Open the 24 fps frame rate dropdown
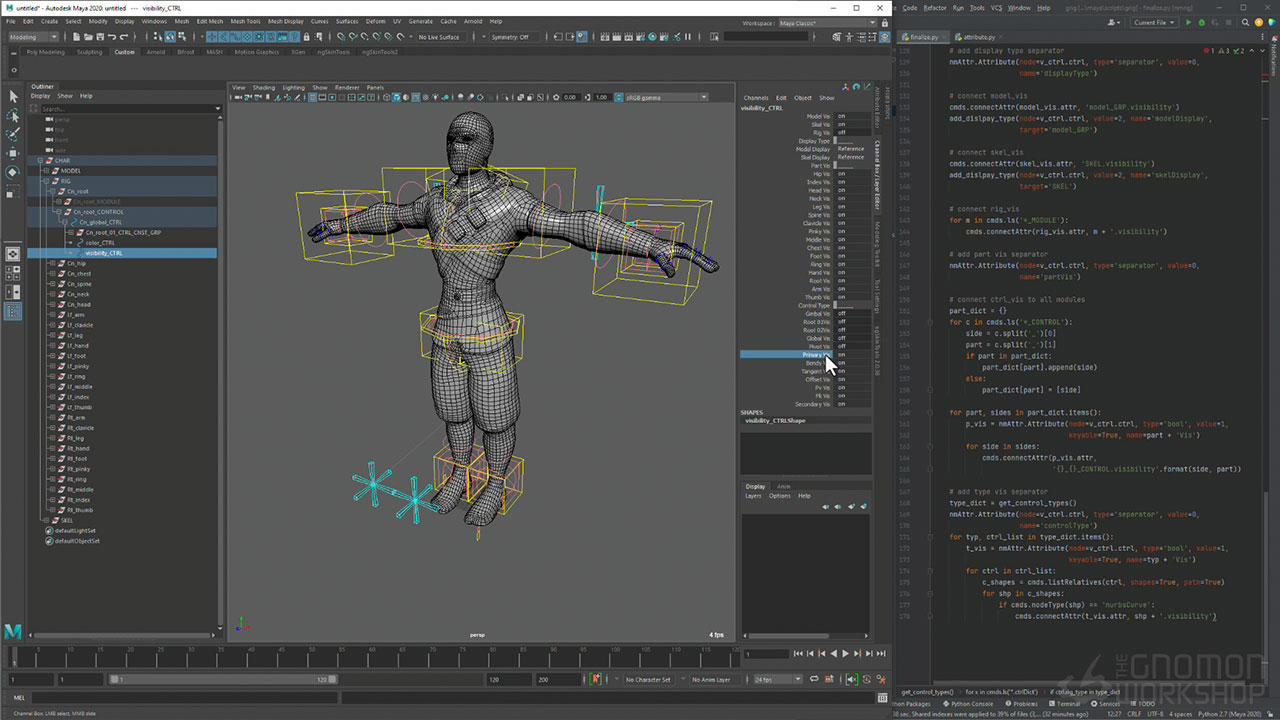Viewport: 1280px width, 720px height. tap(775, 679)
